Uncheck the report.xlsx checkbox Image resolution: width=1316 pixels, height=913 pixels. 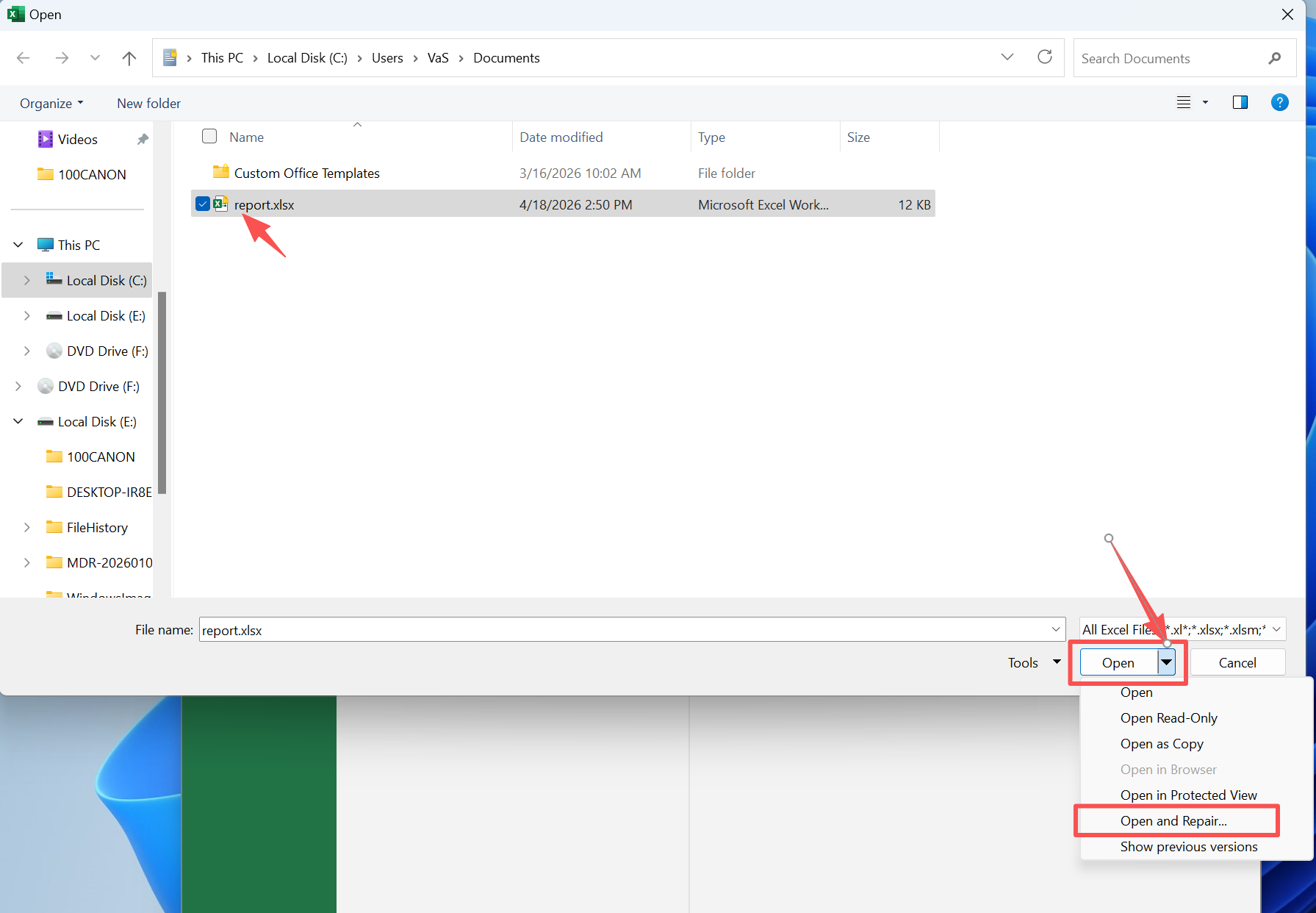[203, 204]
